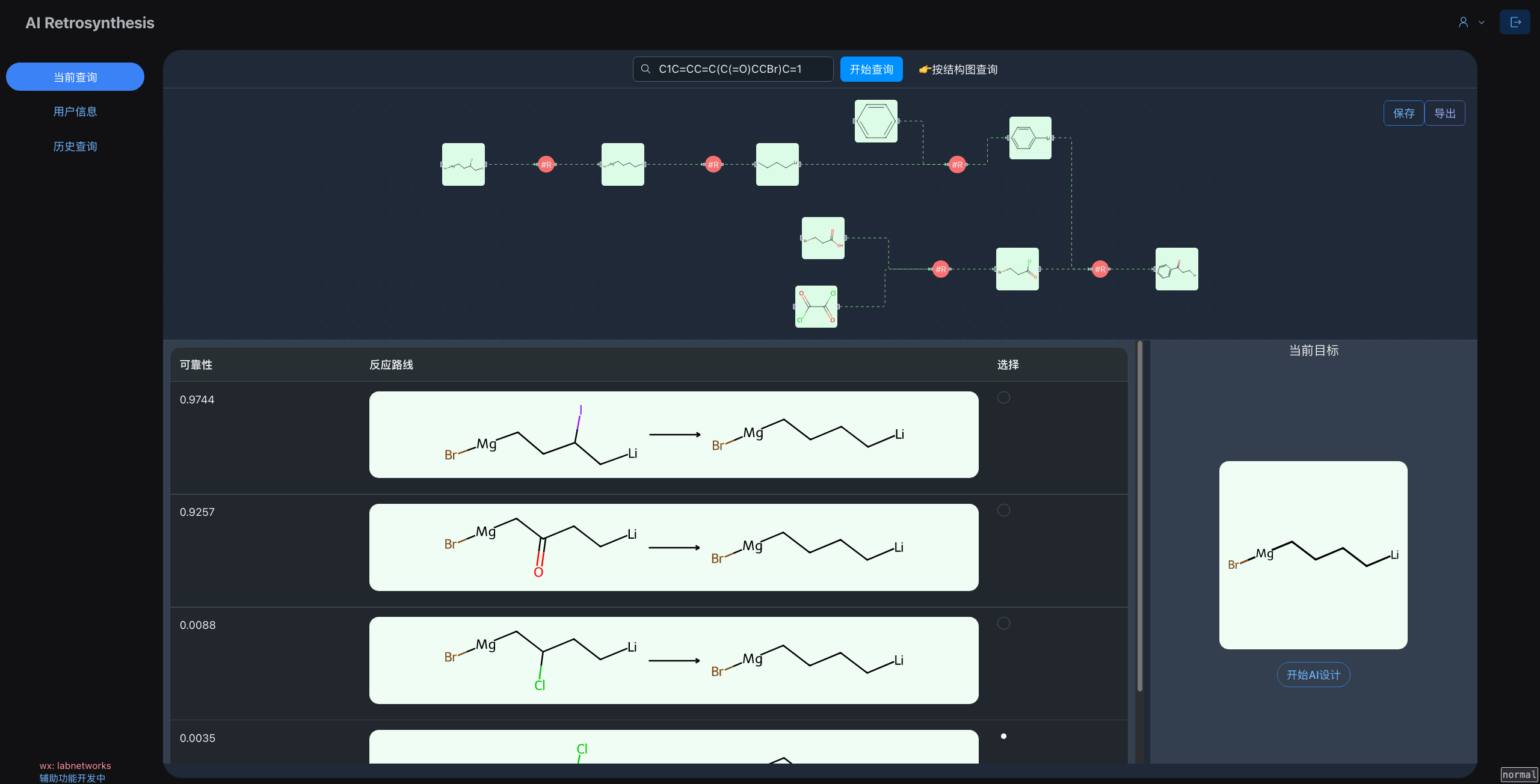
Task: Click the reaction routes vertical scrollbar
Action: [1139, 517]
